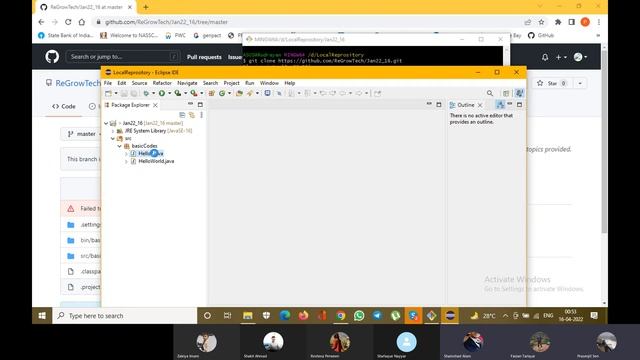Click the ReGrowTech repository owner link
Viewport: 640px width, 360px height.
click(x=78, y=83)
